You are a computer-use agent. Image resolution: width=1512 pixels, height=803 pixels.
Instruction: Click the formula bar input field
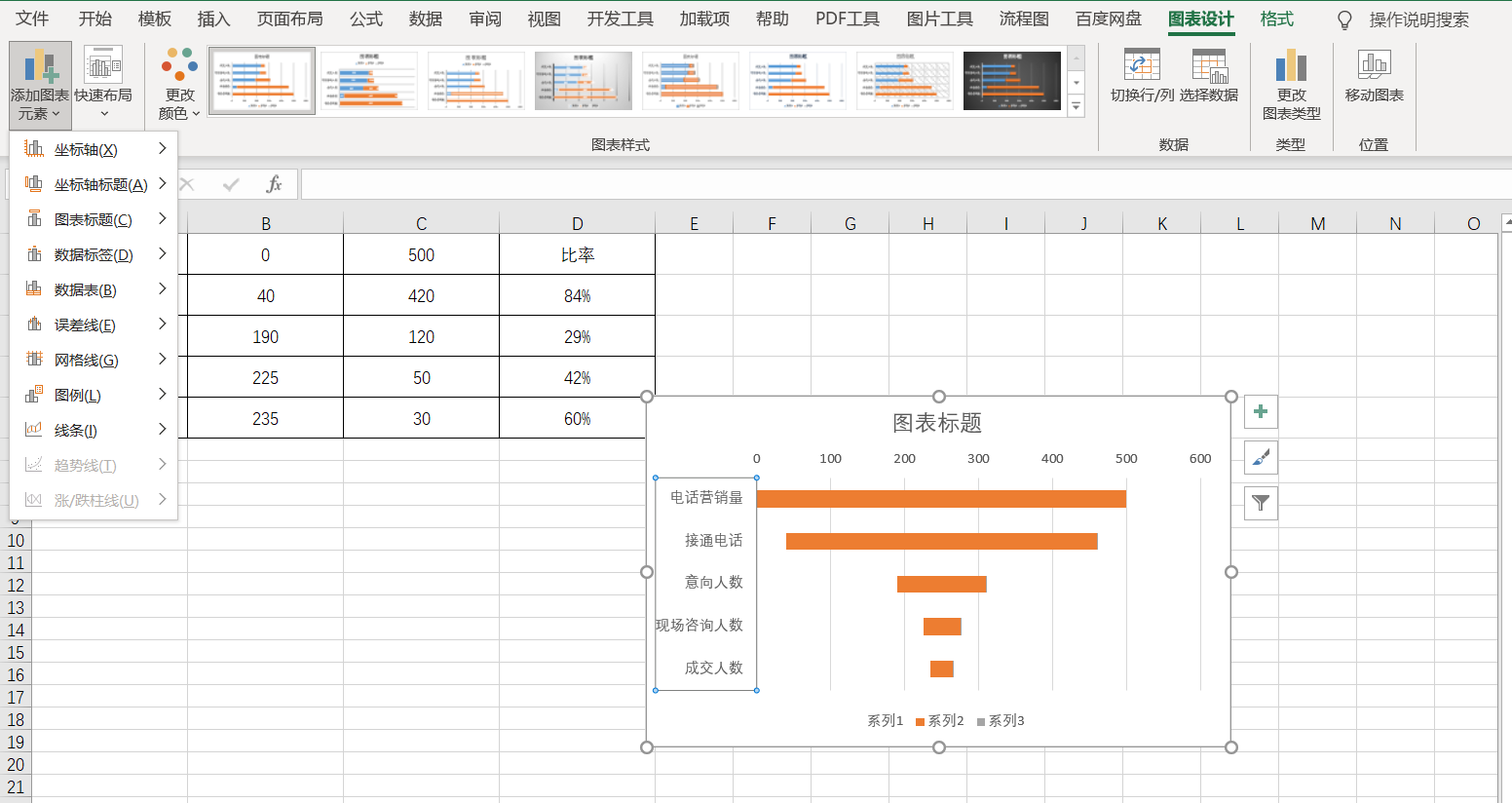[x=906, y=184]
